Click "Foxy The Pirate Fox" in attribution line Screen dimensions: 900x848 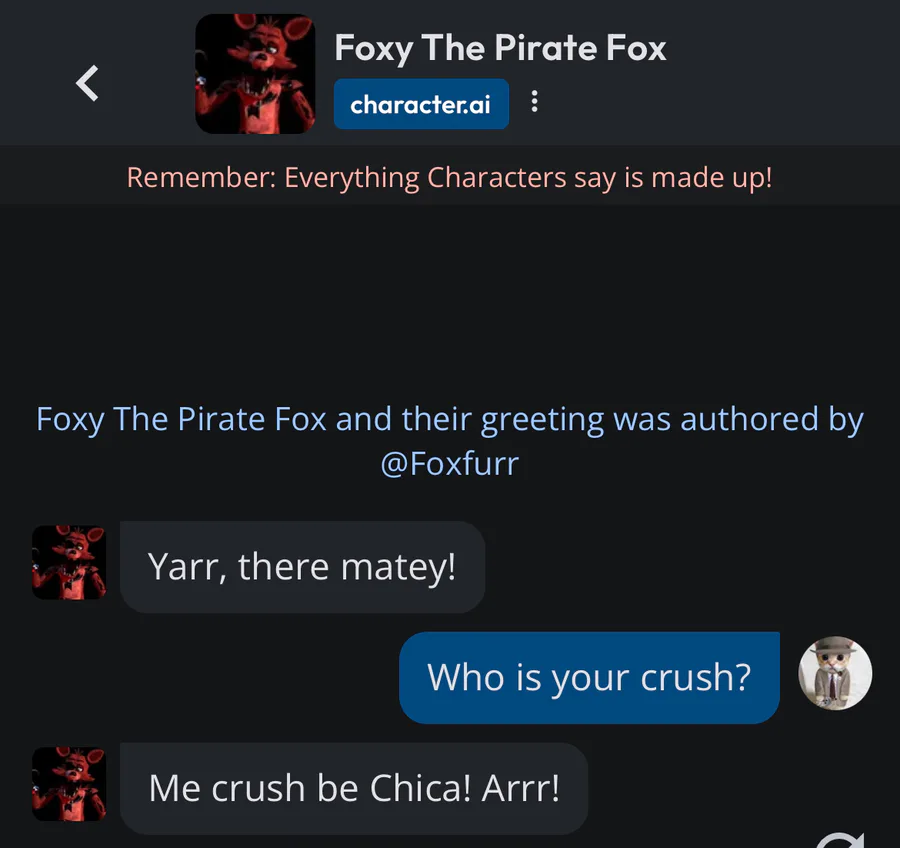(181, 419)
